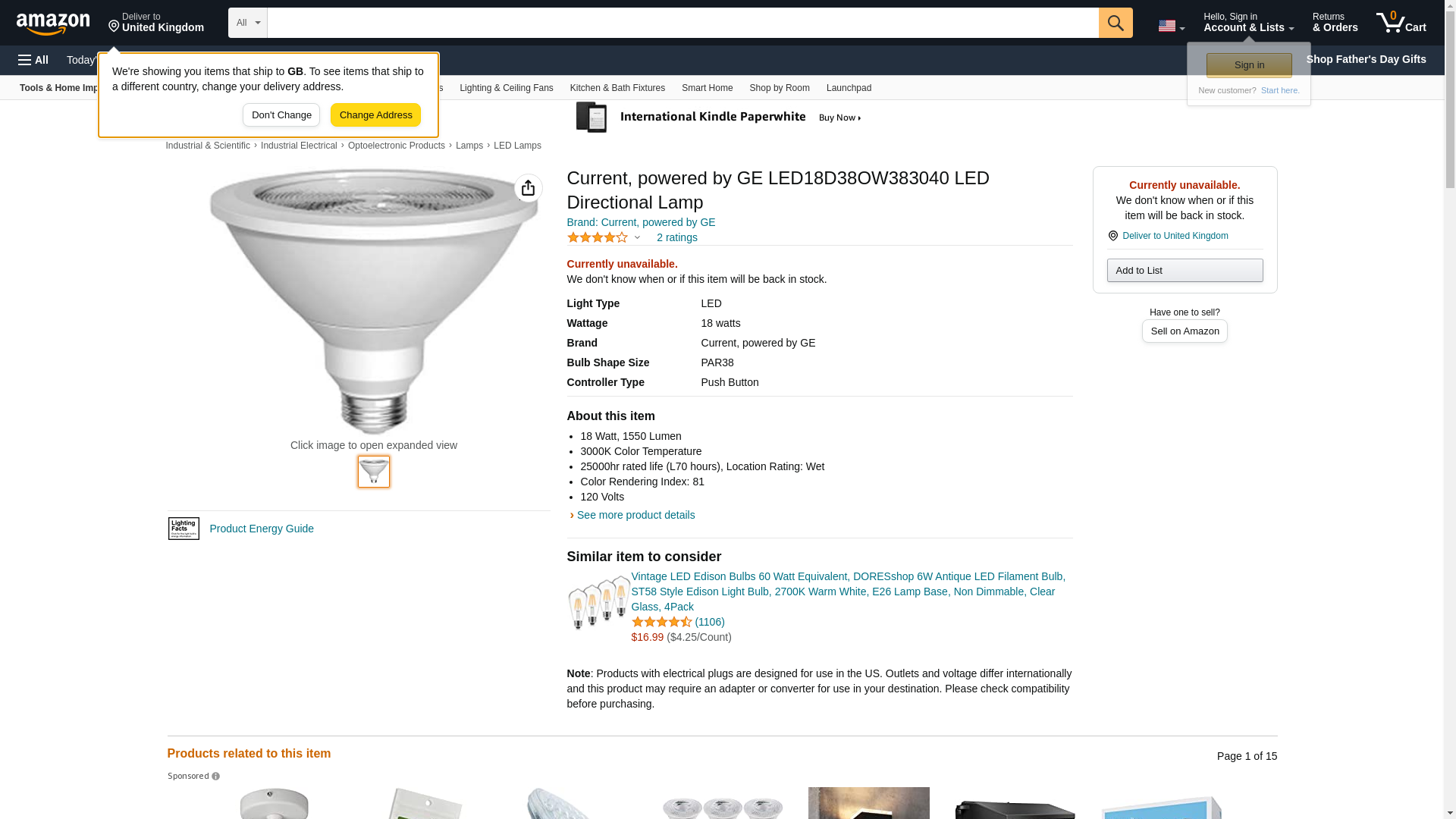Open the Smart Home category tab
Viewport: 1456px width, 819px height.
pos(707,88)
